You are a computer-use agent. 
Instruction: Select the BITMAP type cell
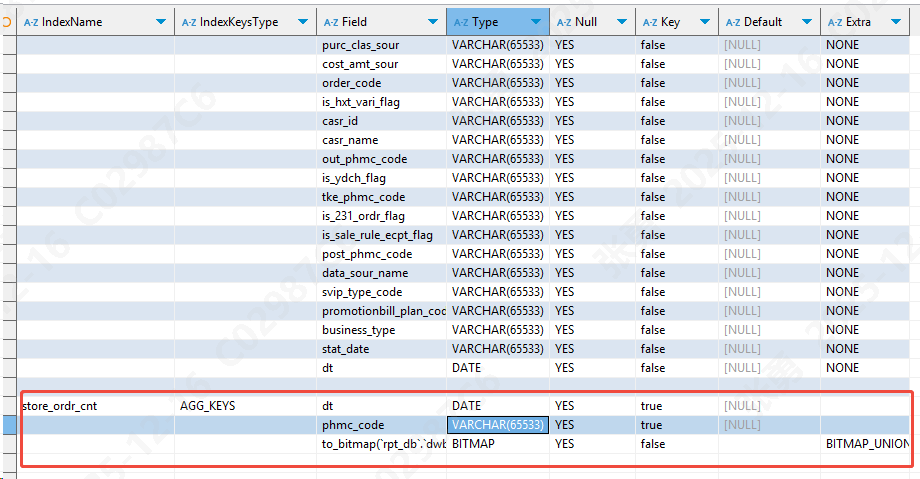click(x=498, y=444)
